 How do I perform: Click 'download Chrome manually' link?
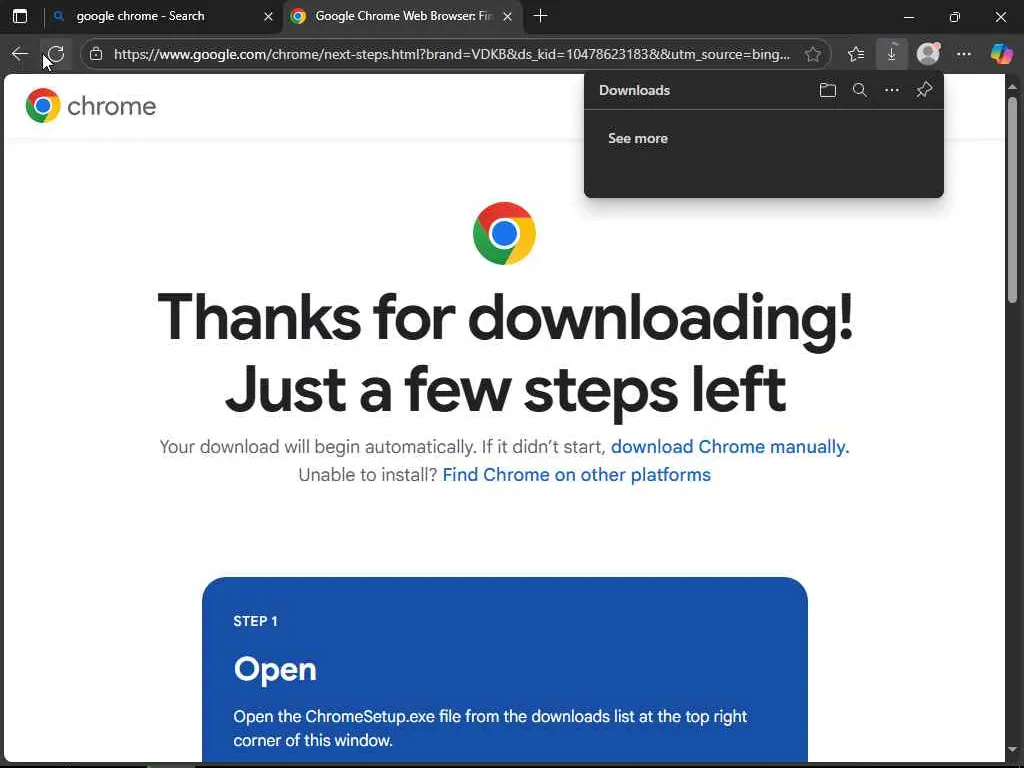click(730, 447)
